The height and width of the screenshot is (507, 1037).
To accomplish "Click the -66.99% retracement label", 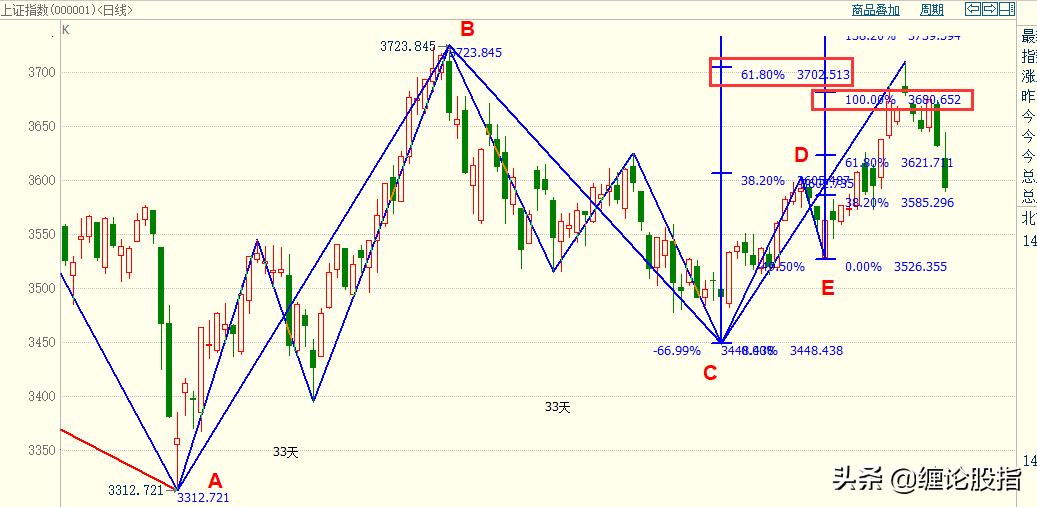I will pyautogui.click(x=677, y=351).
